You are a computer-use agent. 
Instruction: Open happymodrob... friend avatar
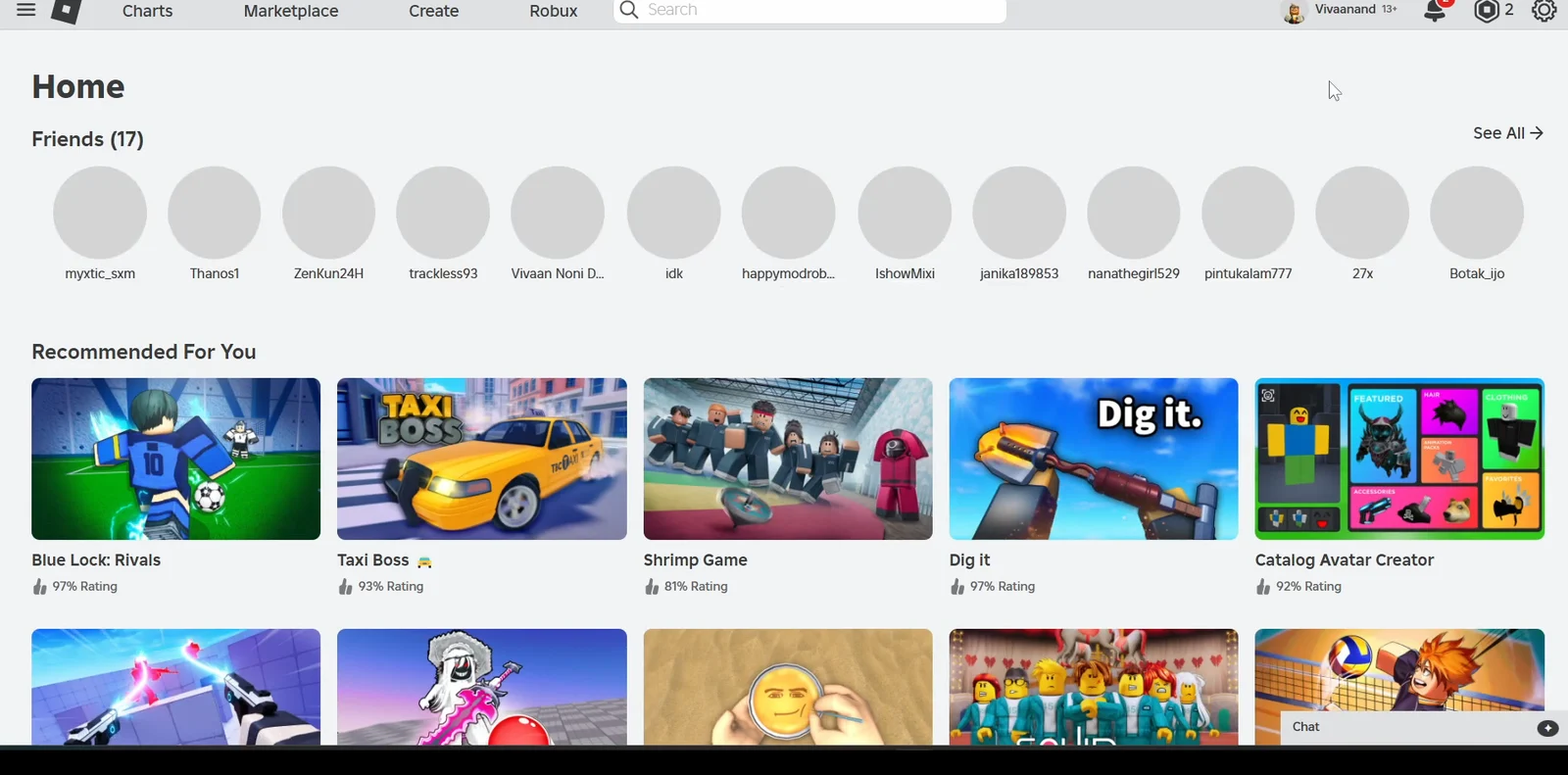(x=789, y=213)
